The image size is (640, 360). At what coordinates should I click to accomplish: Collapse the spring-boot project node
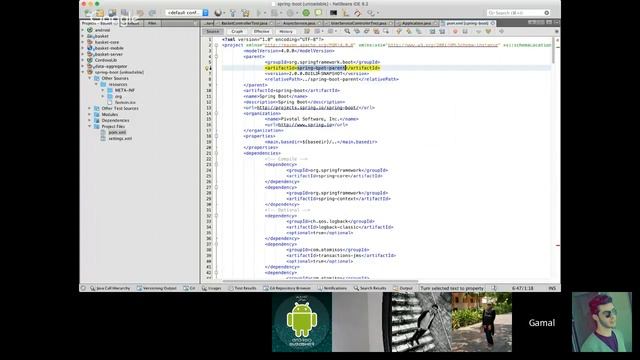click(83, 72)
